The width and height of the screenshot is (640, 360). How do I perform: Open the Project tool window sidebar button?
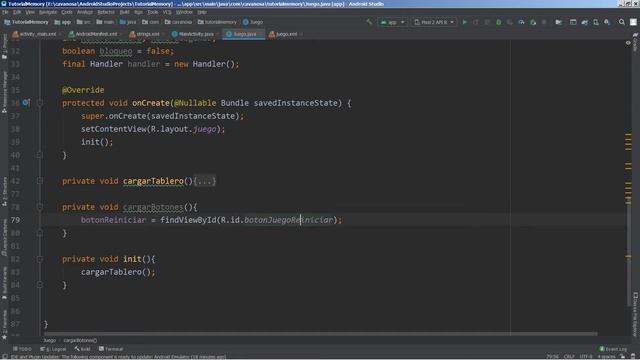(4, 47)
